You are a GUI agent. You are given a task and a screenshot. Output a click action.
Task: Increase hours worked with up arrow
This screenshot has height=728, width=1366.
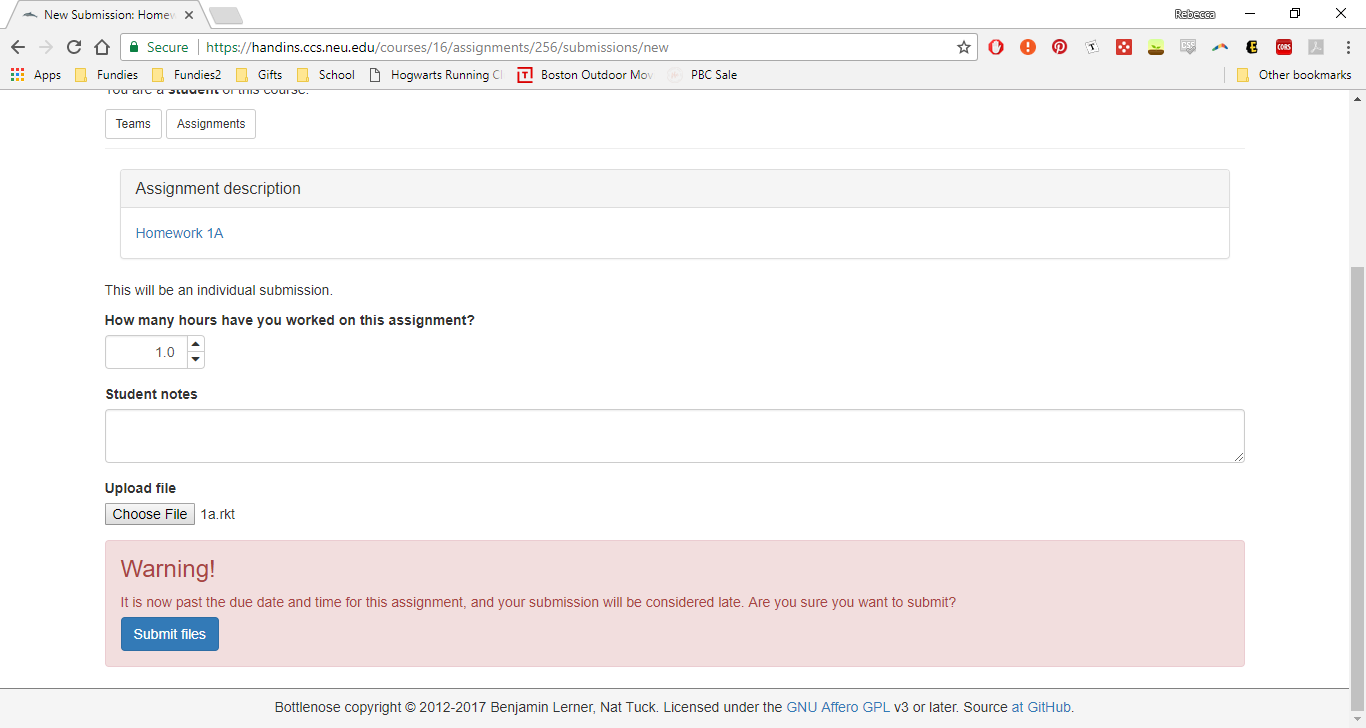196,344
